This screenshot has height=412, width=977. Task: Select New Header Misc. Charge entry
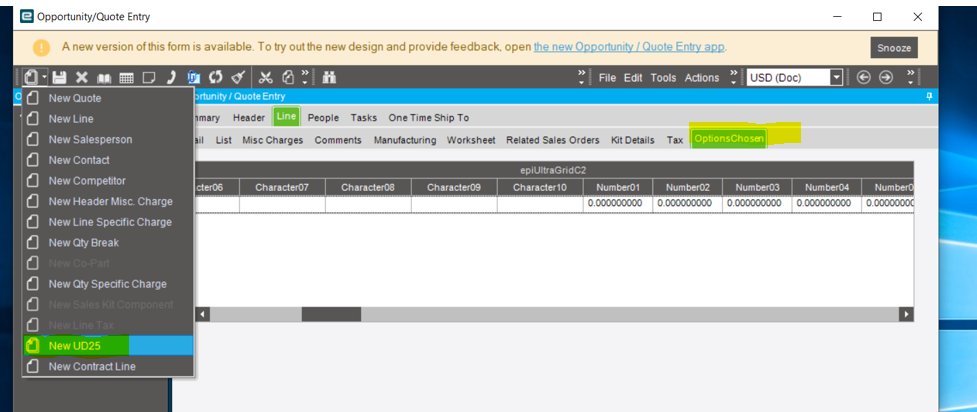tap(108, 201)
